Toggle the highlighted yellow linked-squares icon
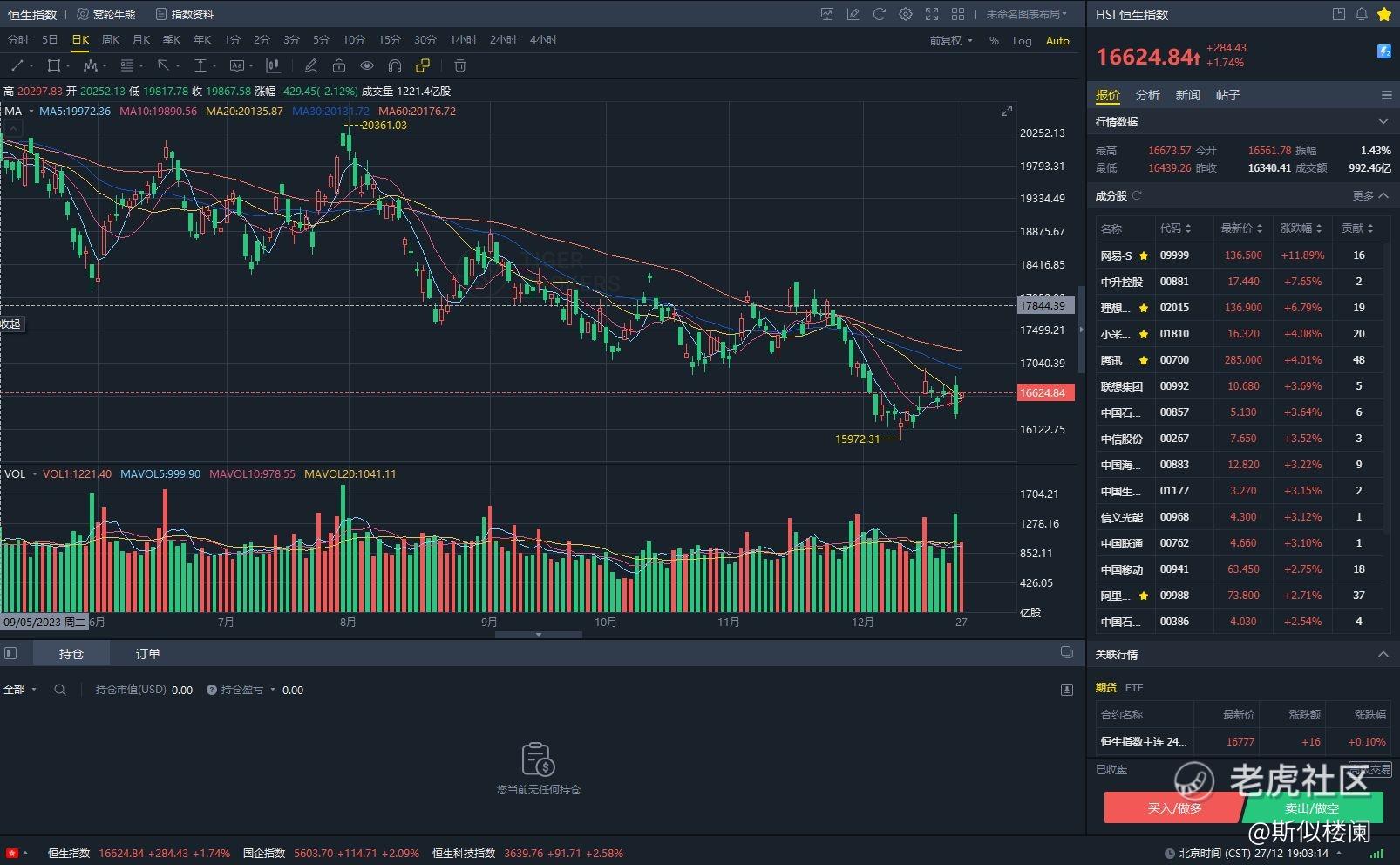The width and height of the screenshot is (1400, 865). tap(423, 65)
